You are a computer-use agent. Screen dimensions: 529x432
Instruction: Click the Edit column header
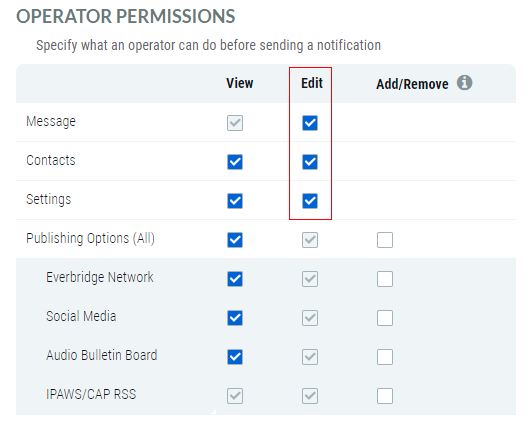[312, 83]
